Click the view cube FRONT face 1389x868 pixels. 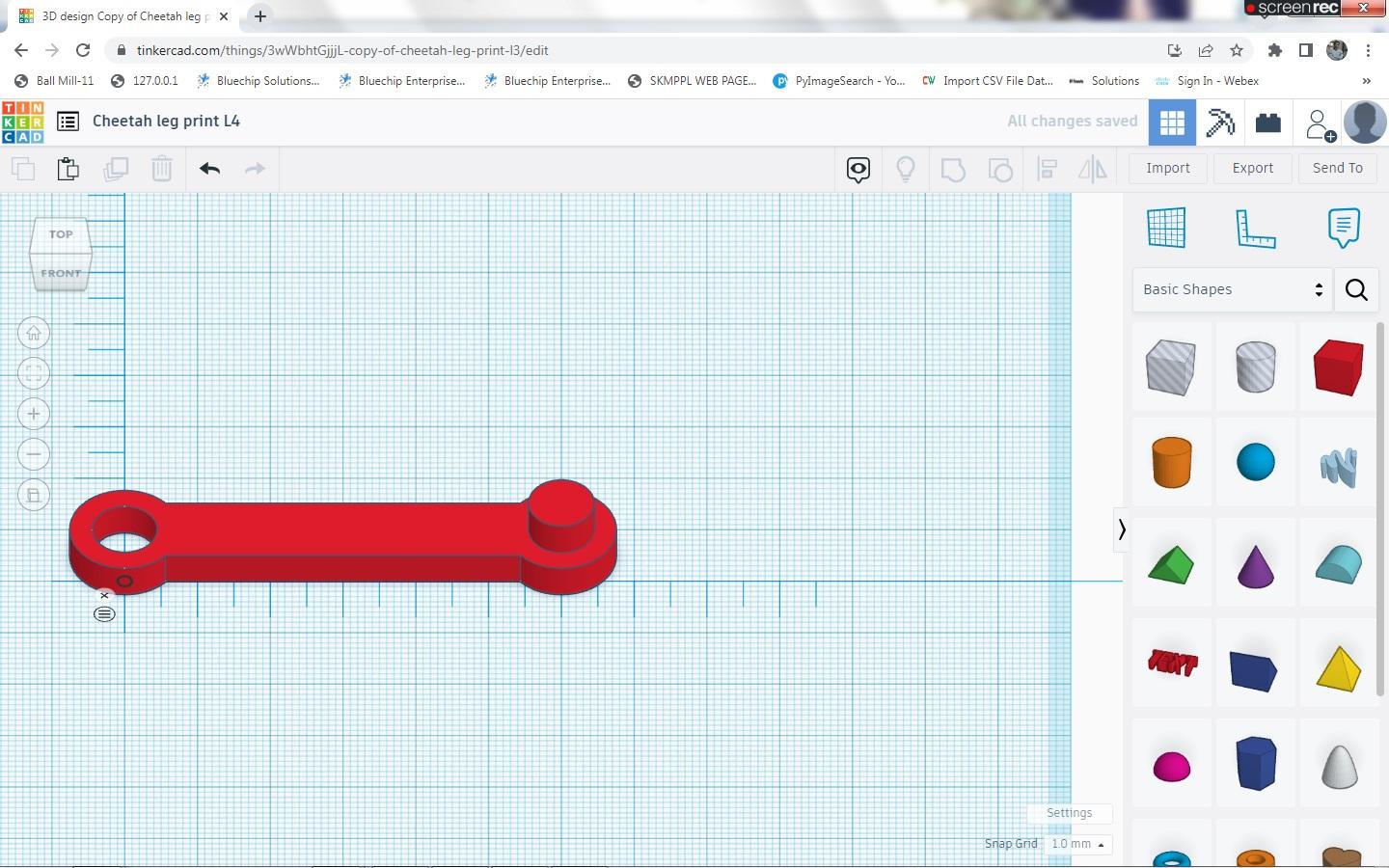pos(61,274)
